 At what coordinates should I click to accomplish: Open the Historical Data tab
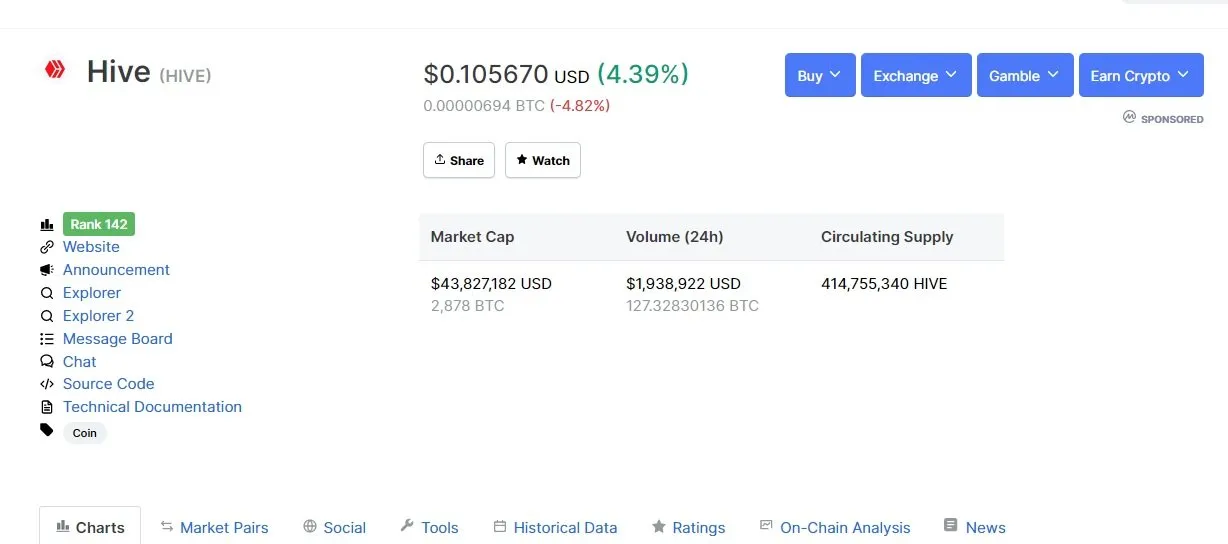point(555,527)
